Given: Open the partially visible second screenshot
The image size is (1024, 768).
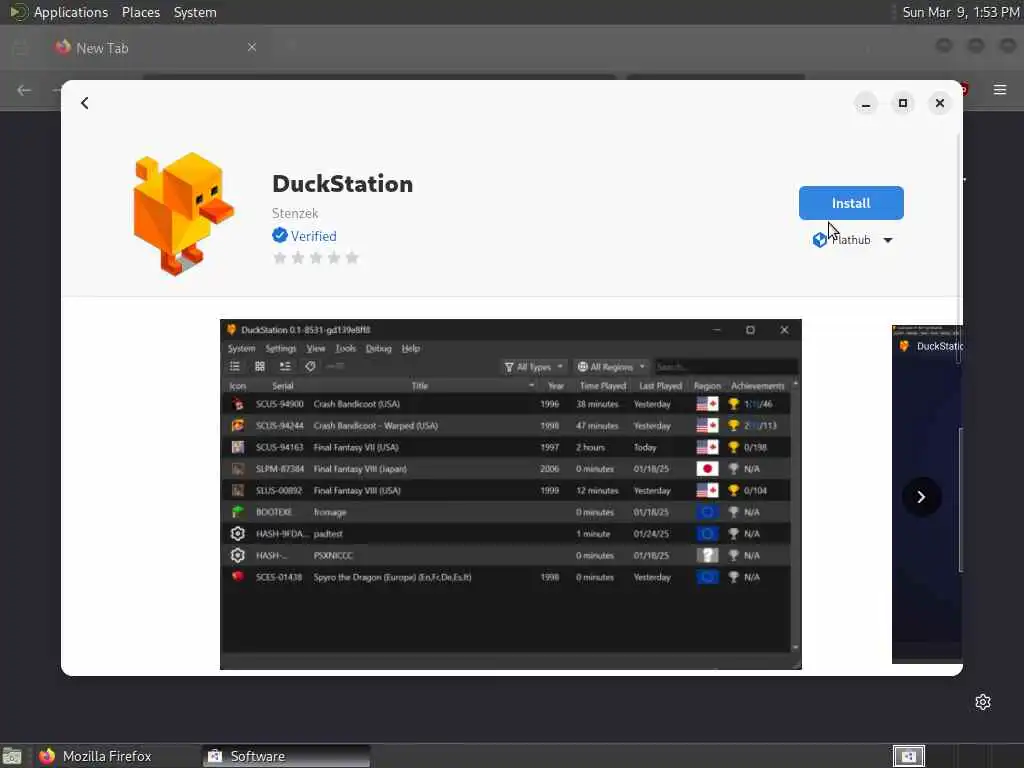Looking at the screenshot, I should 927,494.
